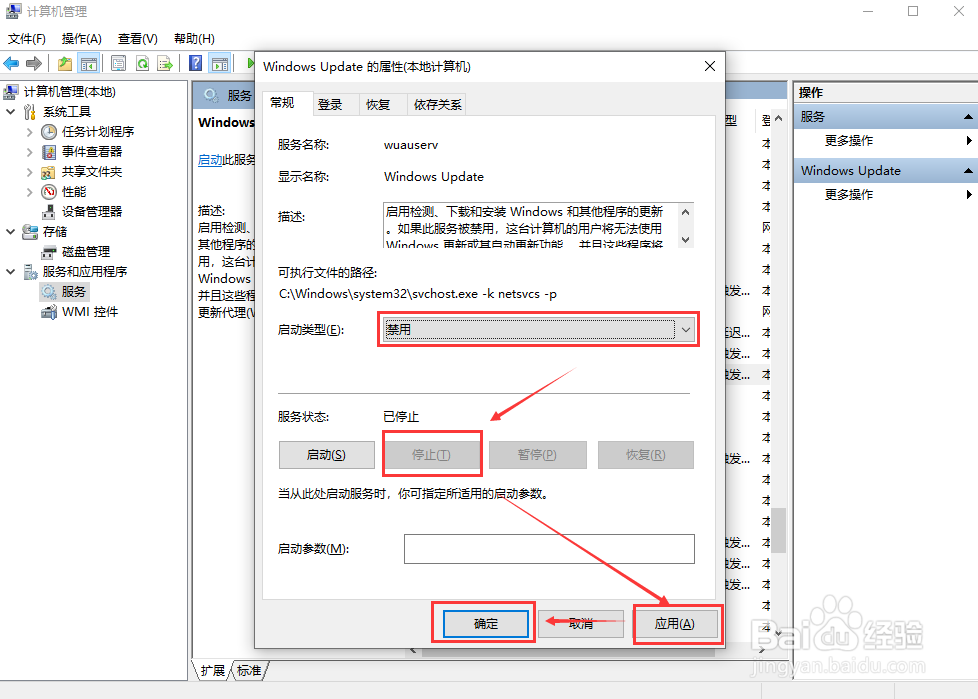Click the description box scroll-down arrow
This screenshot has height=699, width=978.
pos(685,239)
